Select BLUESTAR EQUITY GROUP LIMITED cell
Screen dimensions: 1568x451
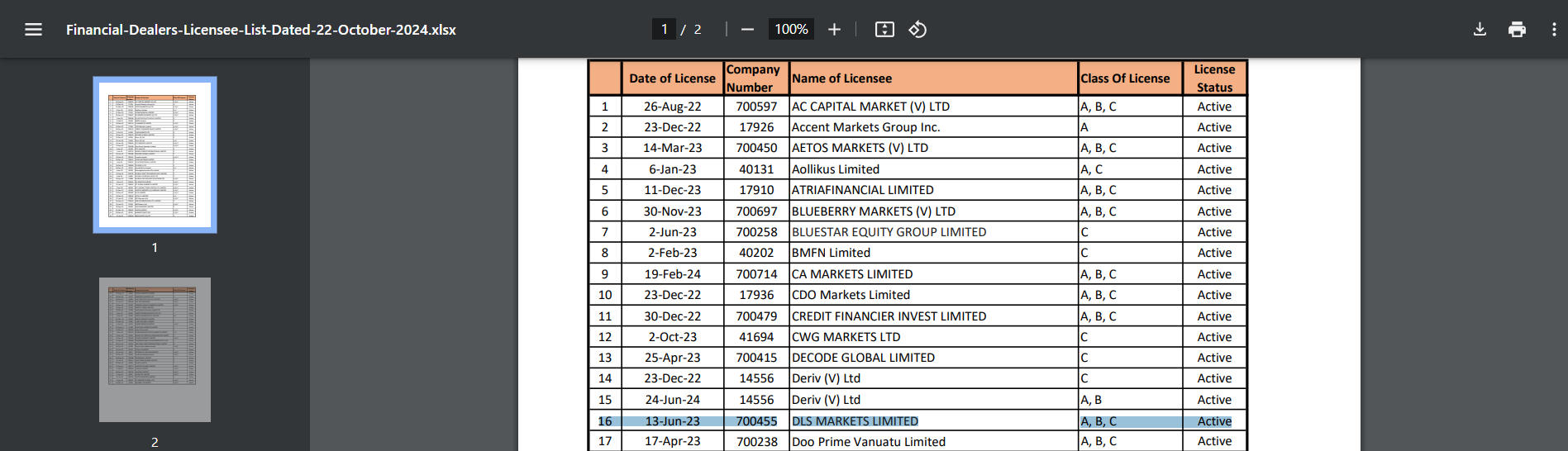[x=933, y=232]
